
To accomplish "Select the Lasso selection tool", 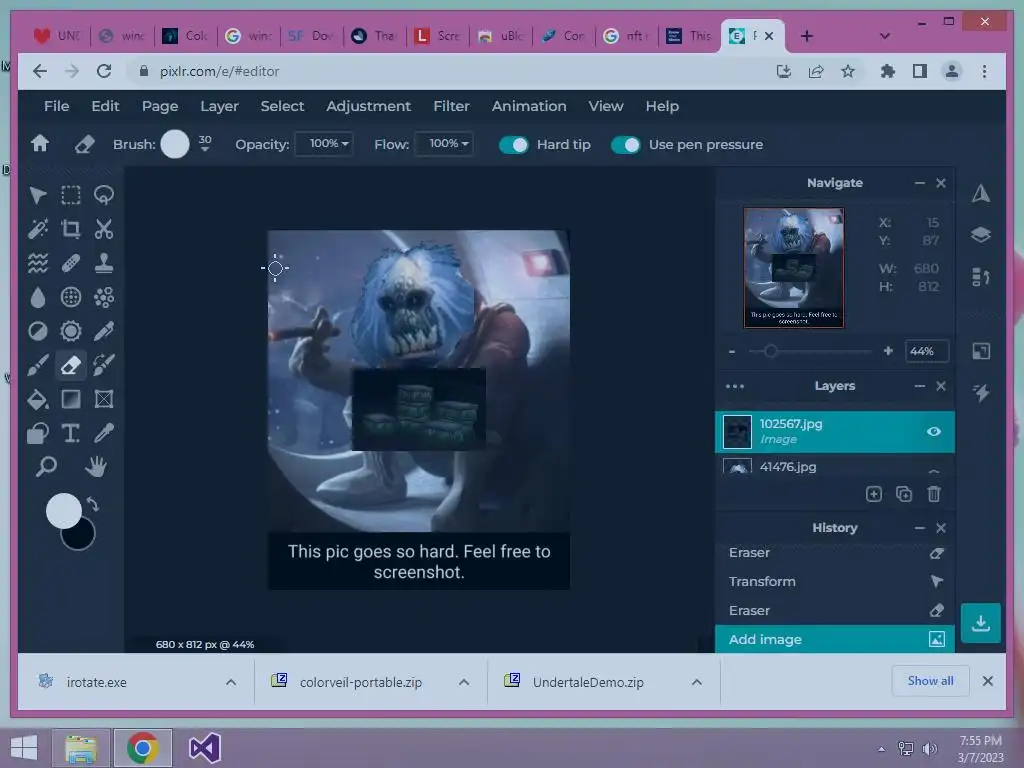I will tap(104, 195).
